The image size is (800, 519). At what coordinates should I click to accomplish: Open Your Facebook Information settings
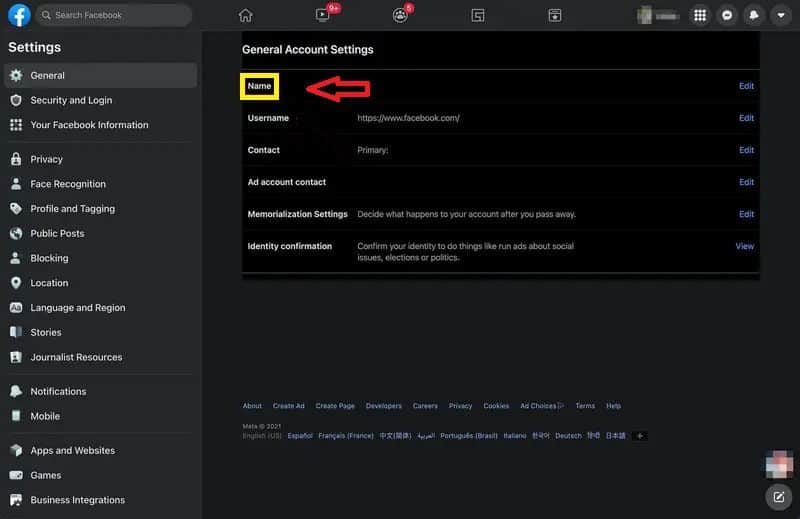[x=101, y=125]
